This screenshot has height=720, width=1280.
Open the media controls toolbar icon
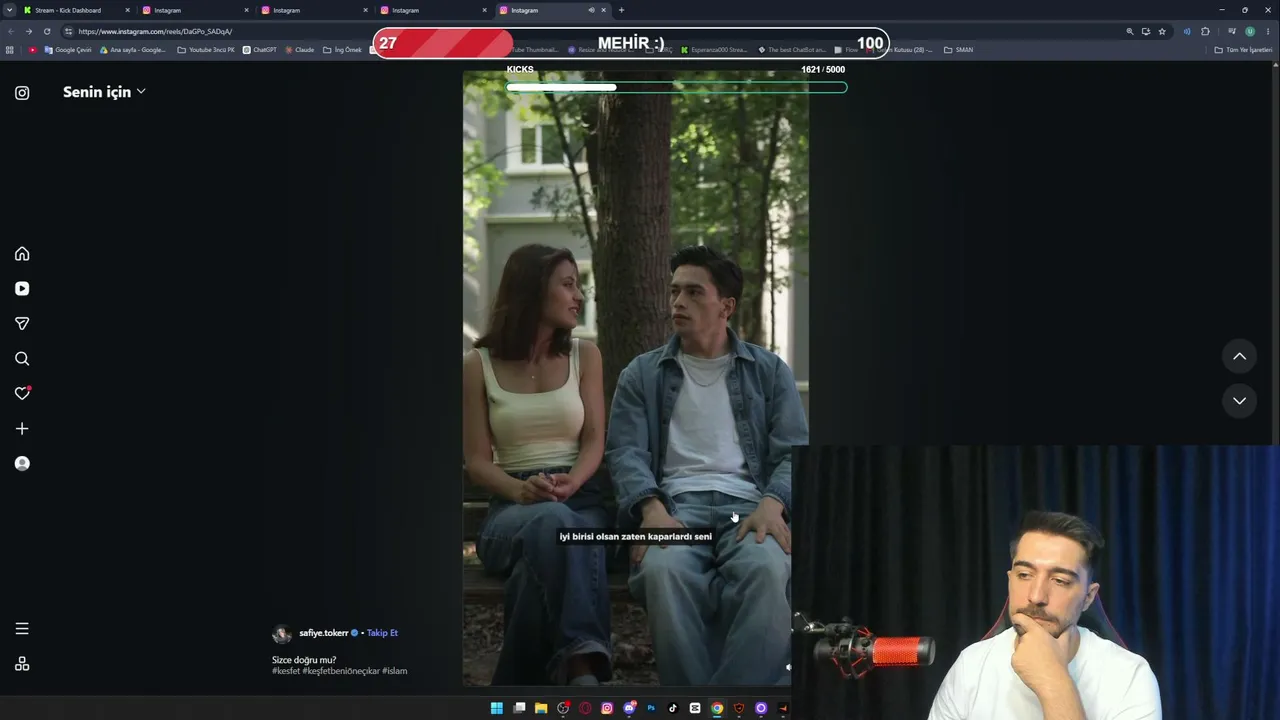(1232, 31)
